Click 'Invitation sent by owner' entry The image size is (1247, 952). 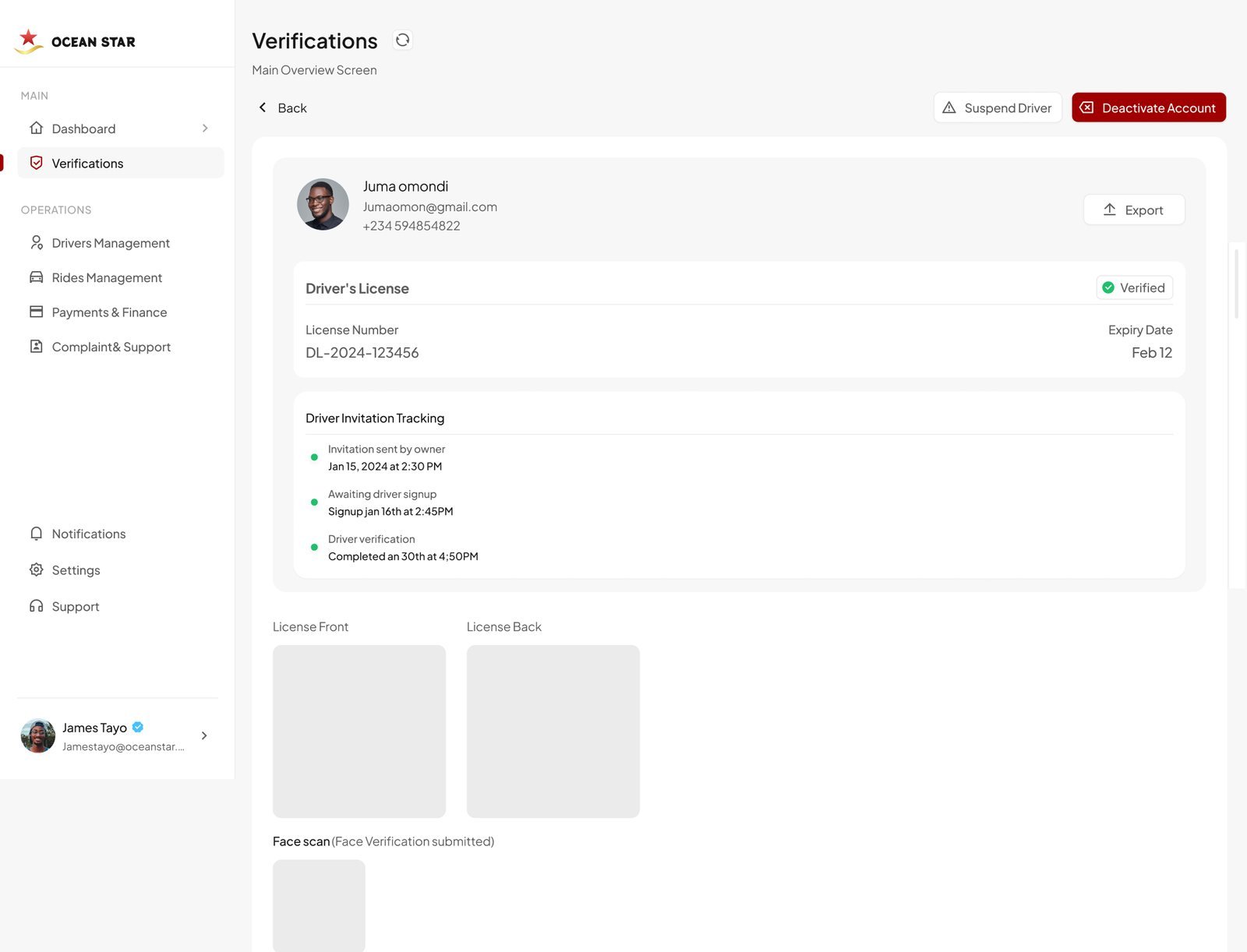(x=387, y=450)
